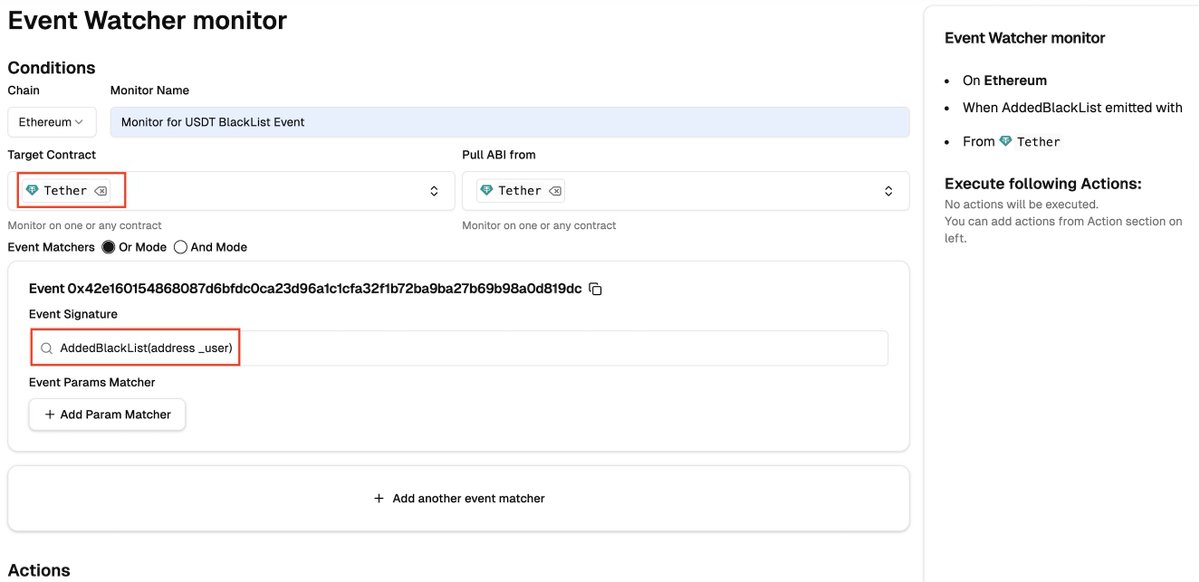Screen dimensions: 1200x582
Task: Remove Tether tag from Pull ABI from
Action: click(x=555, y=190)
